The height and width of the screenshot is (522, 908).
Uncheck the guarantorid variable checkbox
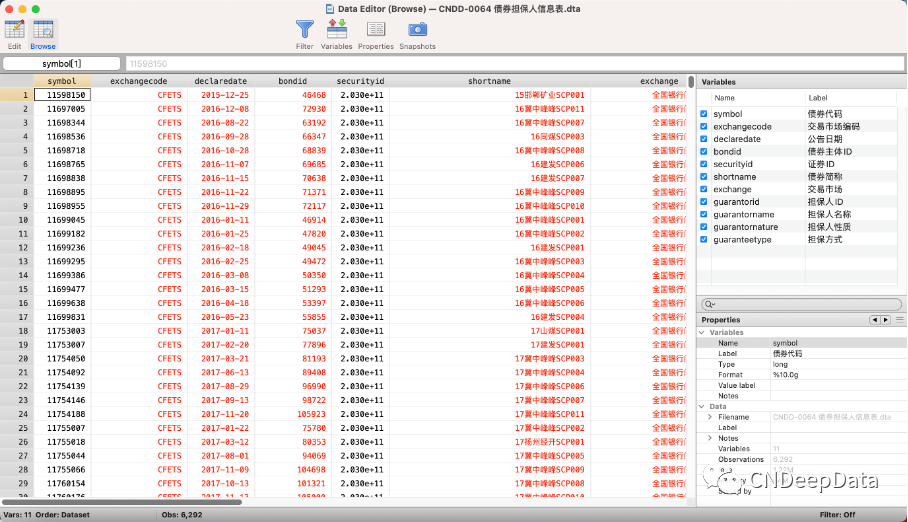[x=704, y=202]
